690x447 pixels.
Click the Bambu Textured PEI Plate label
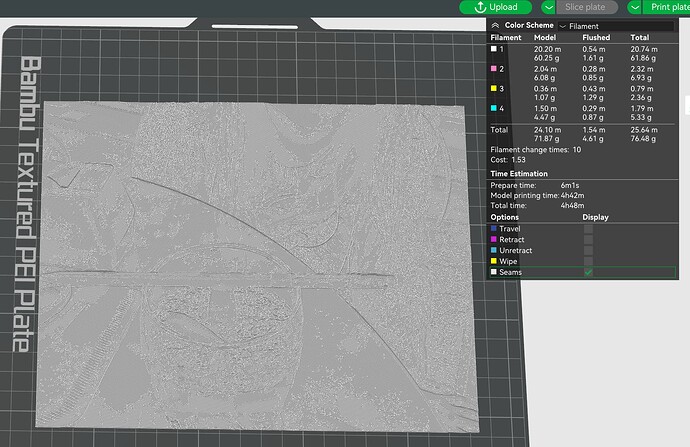tap(27, 204)
